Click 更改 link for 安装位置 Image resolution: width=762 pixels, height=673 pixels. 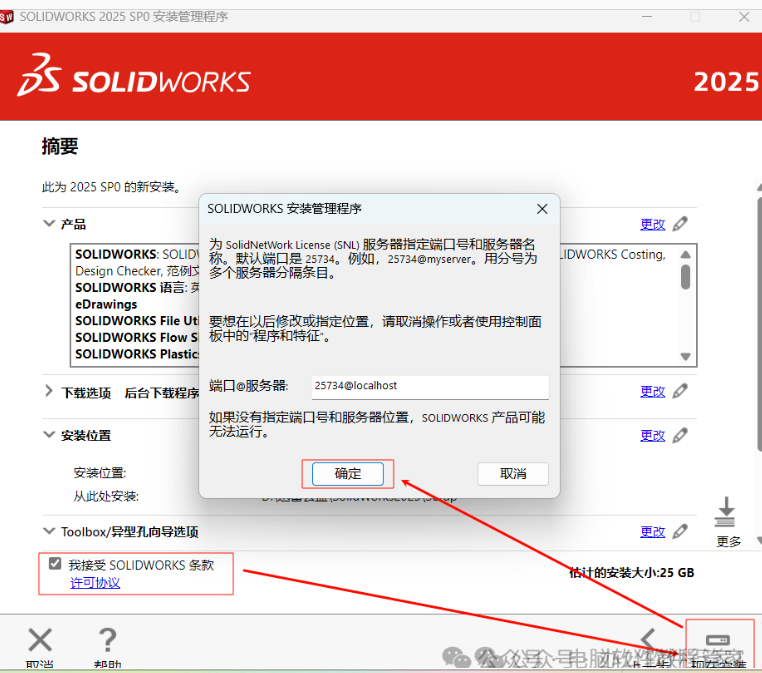(652, 435)
